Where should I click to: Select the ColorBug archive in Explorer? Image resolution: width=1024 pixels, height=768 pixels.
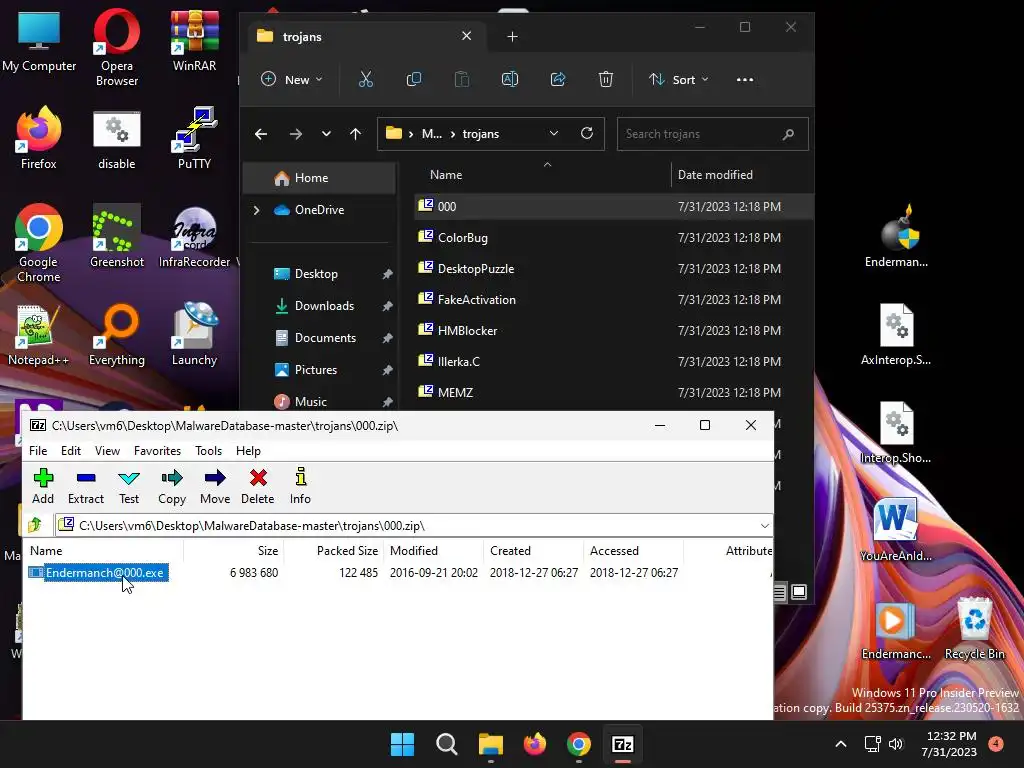pyautogui.click(x=614, y=238)
